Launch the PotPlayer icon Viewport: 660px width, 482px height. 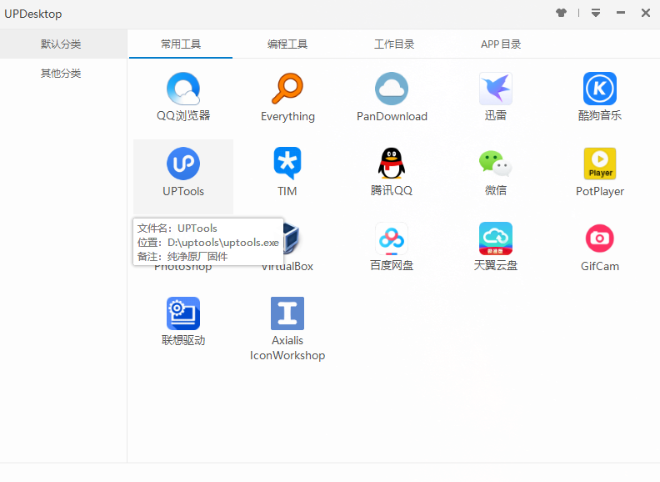pos(600,163)
